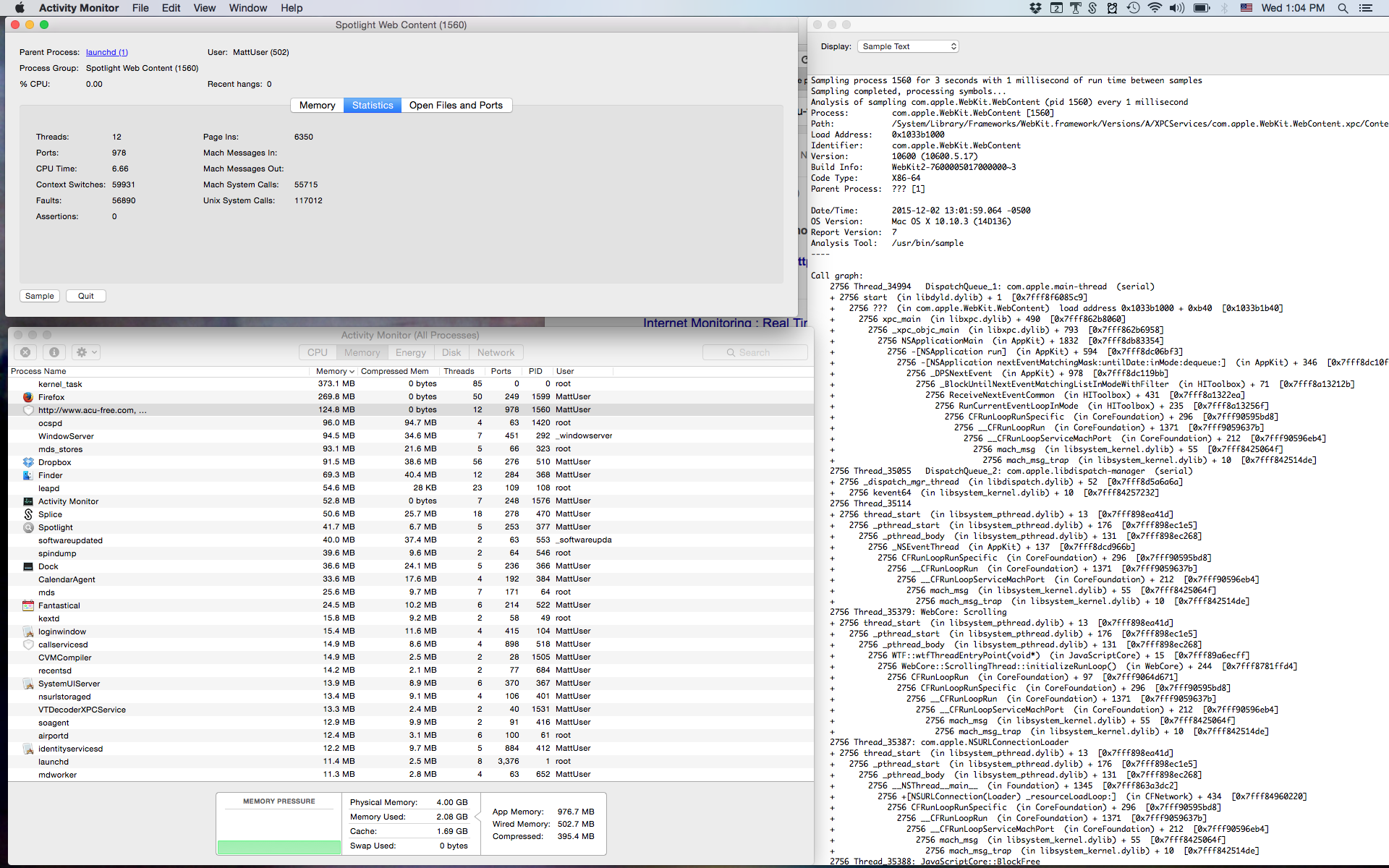Screen dimensions: 1389x868
Task: Click the menu bar clock Wed 1:04 PM
Action: click(1293, 8)
